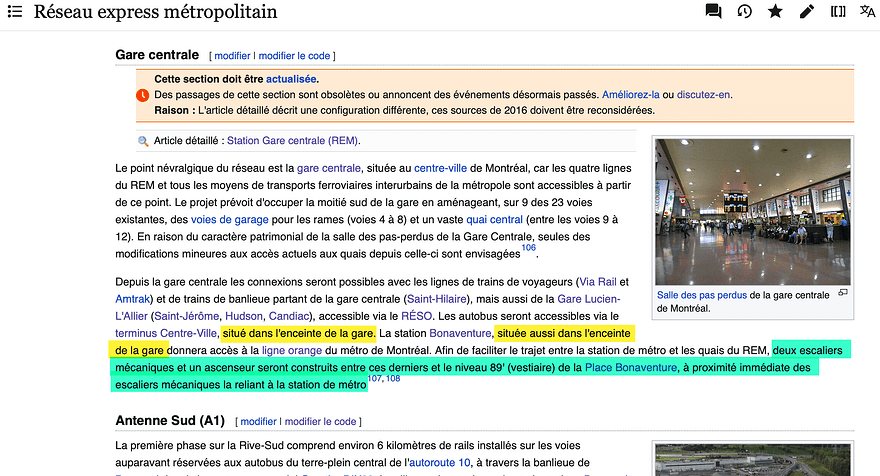Screen dimensions: 880x476
Task: Click 'modifier le code' beside Gare centrale
Action: (x=295, y=56)
